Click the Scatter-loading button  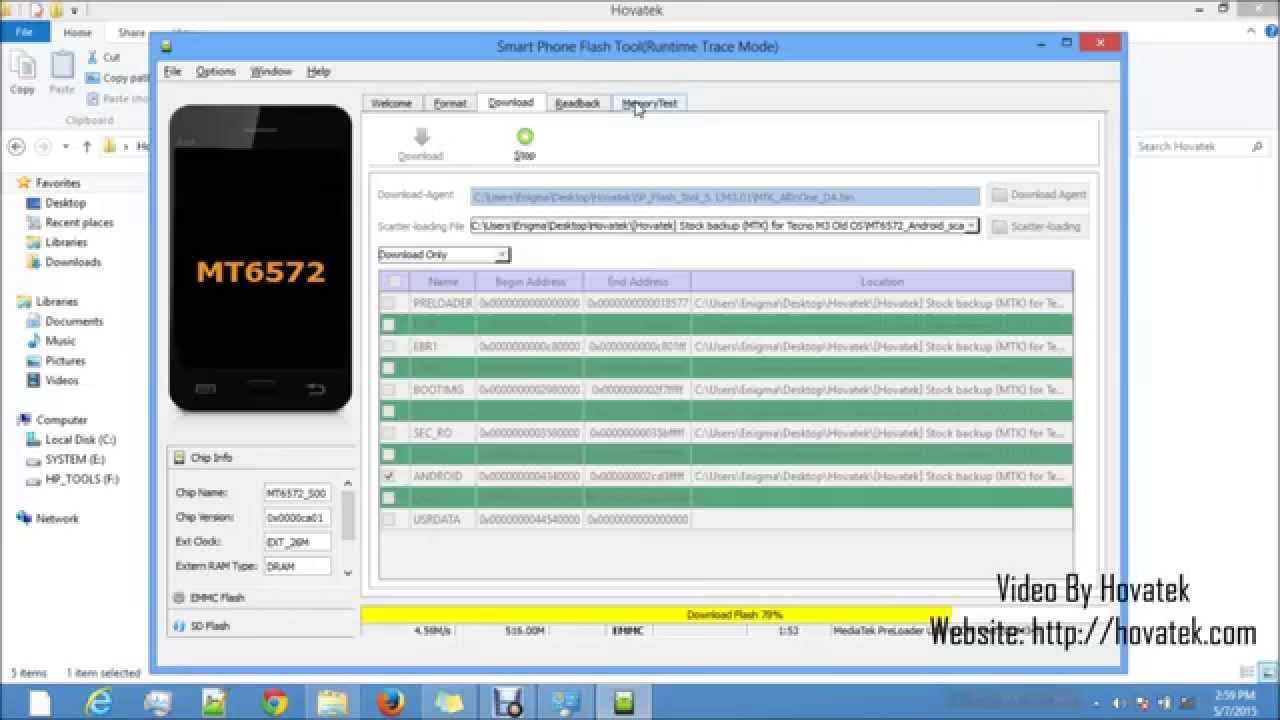click(x=1038, y=227)
